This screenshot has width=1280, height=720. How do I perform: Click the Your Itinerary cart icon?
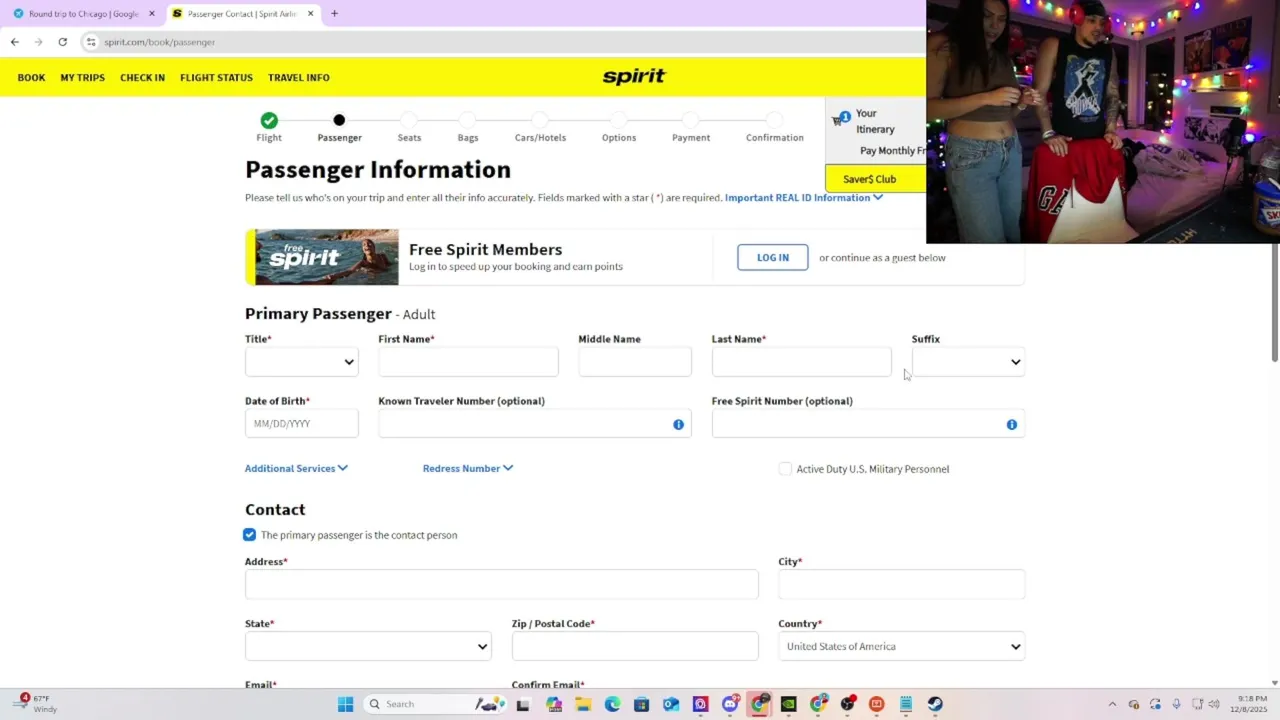click(x=840, y=119)
